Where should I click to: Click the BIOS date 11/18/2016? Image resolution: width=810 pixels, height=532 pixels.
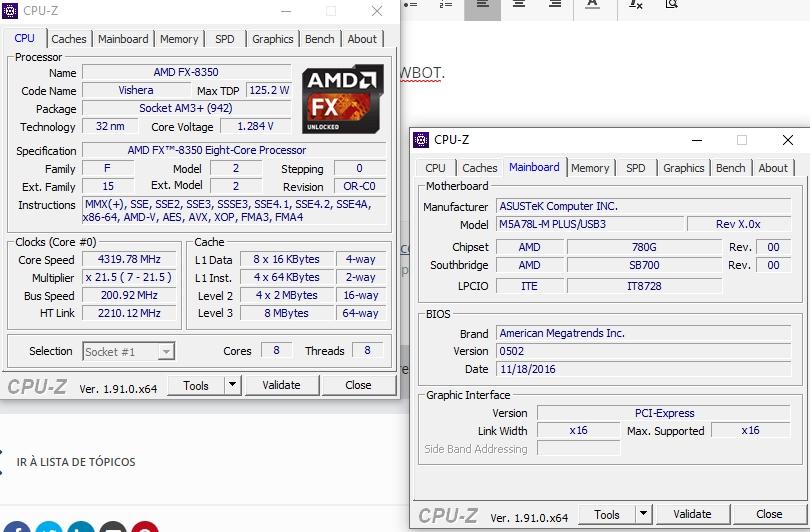point(644,369)
